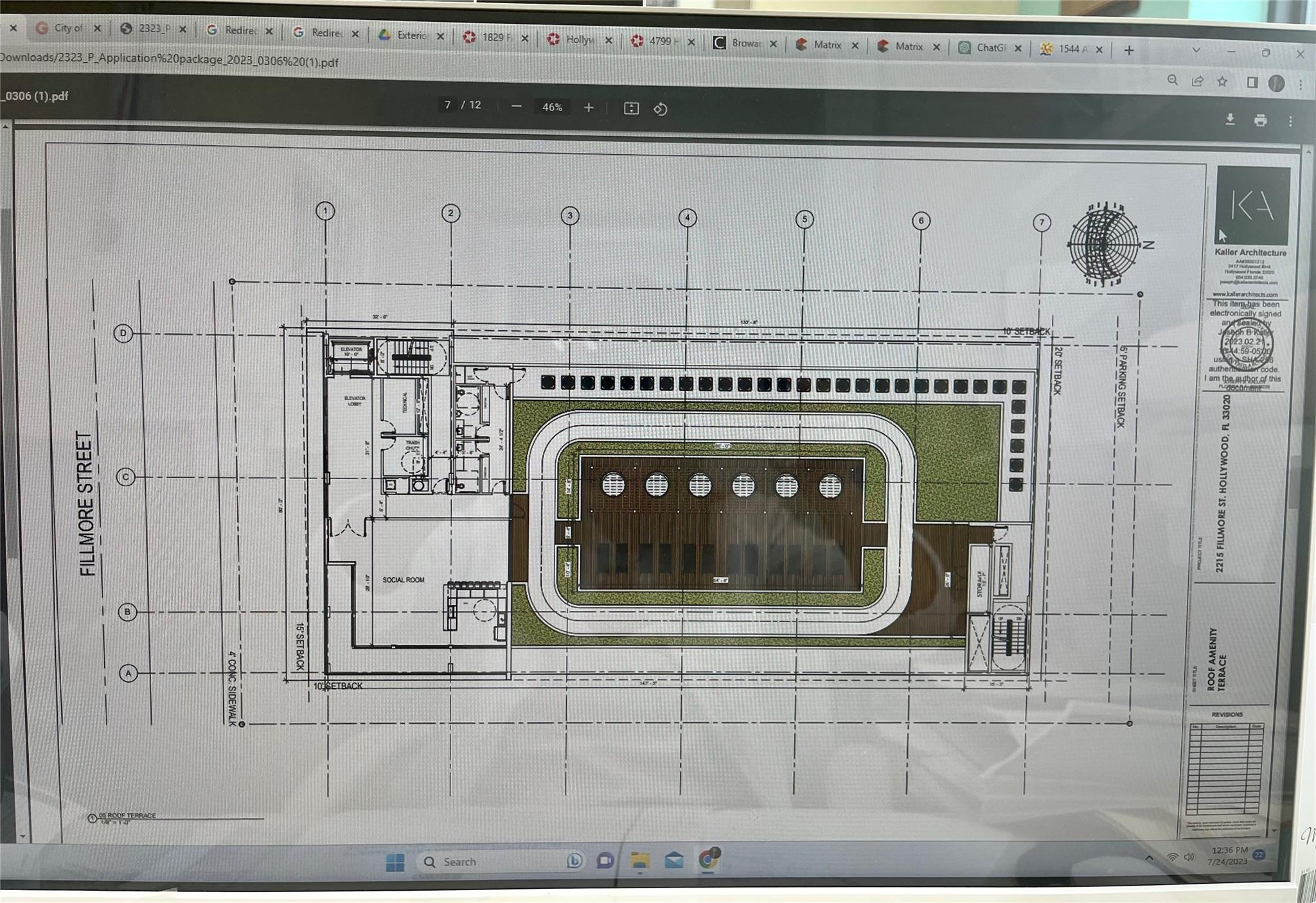
Task: Print the PDF with the printer icon
Action: click(1260, 120)
